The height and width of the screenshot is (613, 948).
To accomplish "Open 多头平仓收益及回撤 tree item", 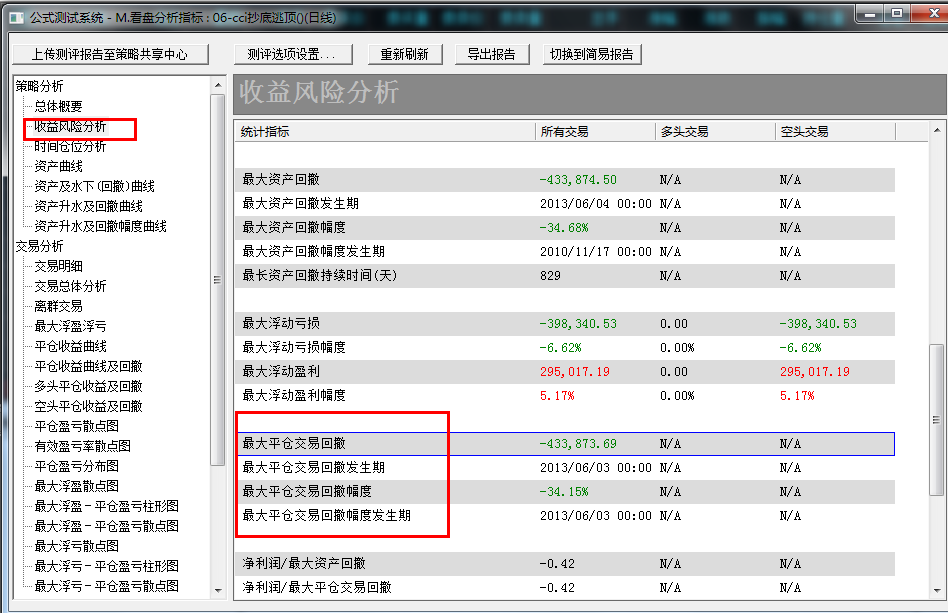I will (88, 386).
